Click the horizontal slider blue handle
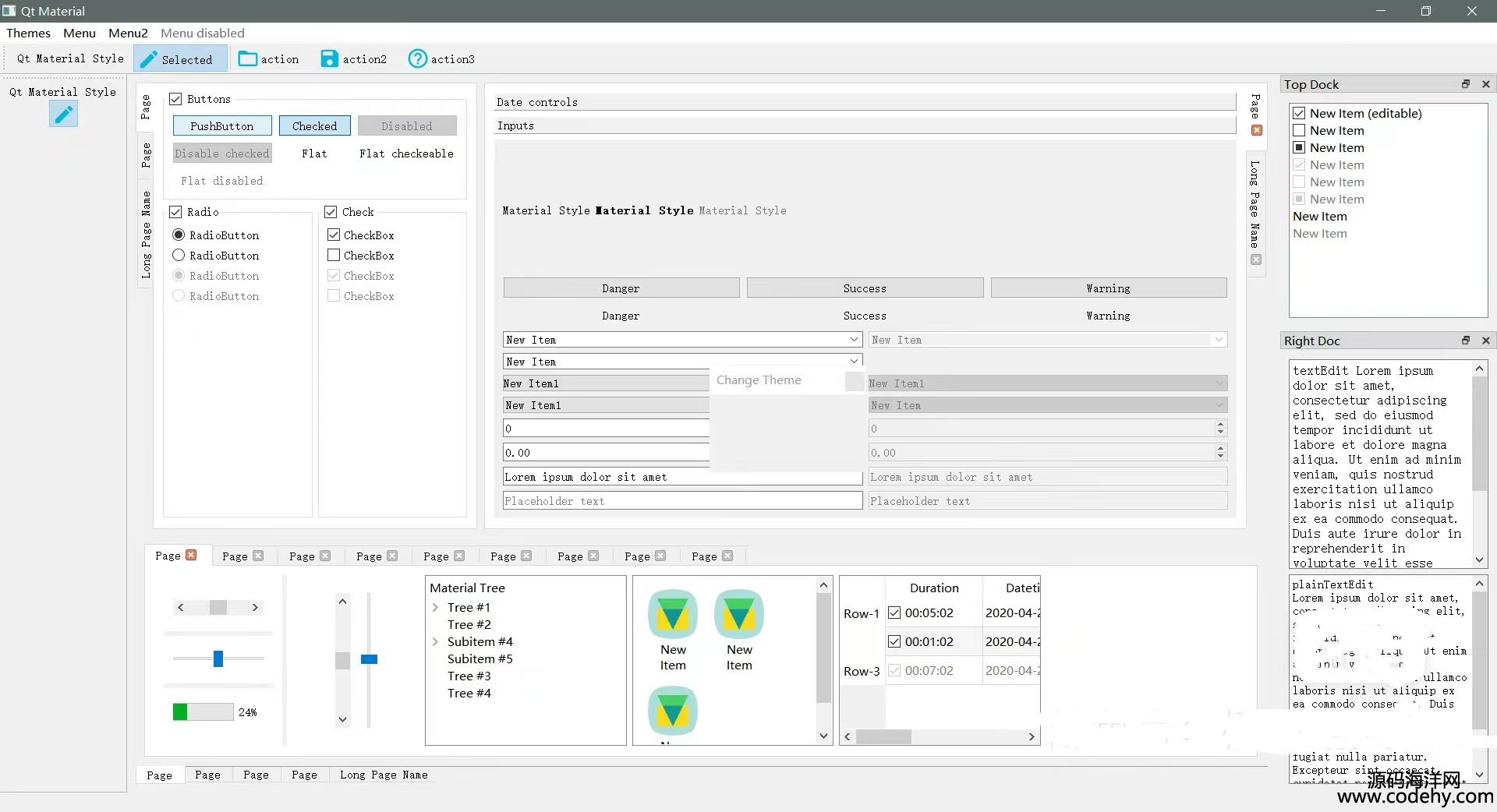Image resolution: width=1497 pixels, height=812 pixels. (x=218, y=658)
